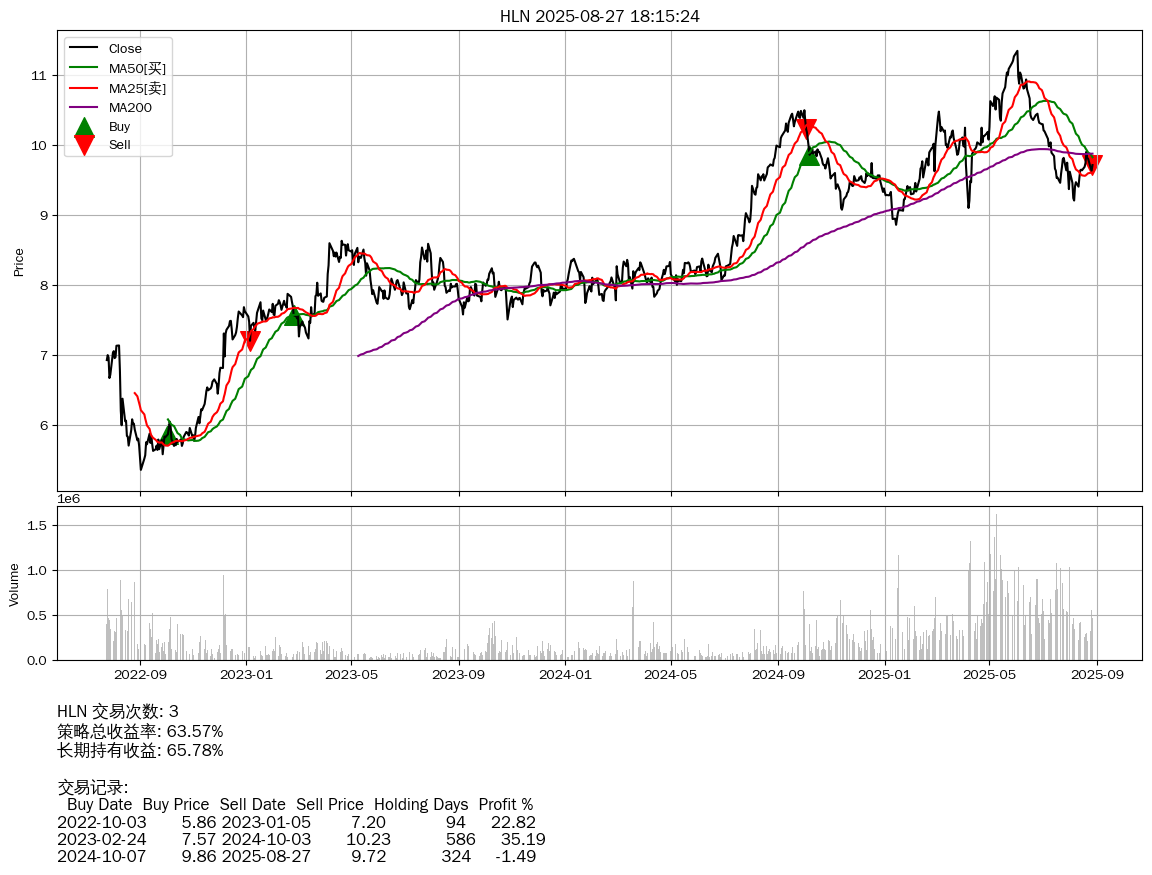Click the 2024-01 x-axis tick label
This screenshot has height=875, width=1152.
point(565,675)
